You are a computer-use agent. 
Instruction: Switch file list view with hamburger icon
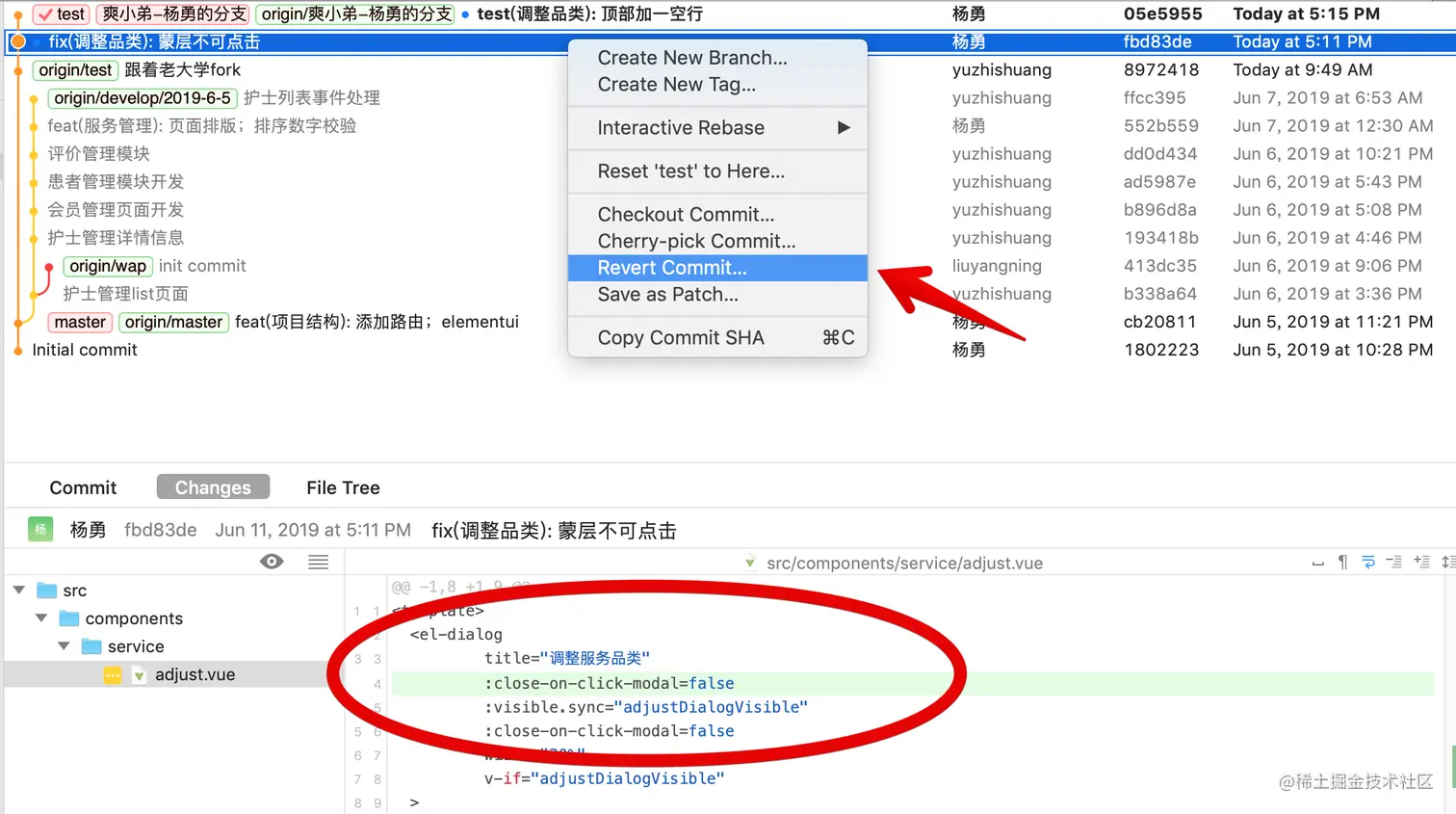pos(319,562)
